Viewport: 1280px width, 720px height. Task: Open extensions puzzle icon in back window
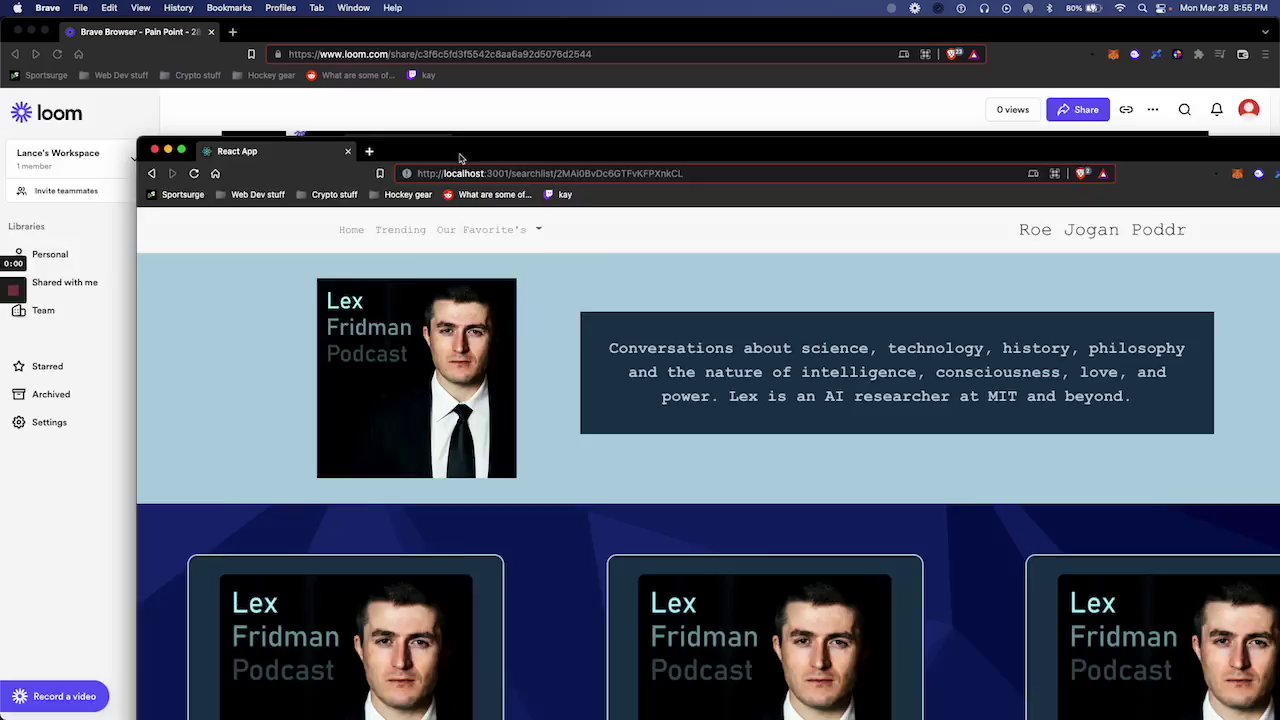tap(1198, 54)
